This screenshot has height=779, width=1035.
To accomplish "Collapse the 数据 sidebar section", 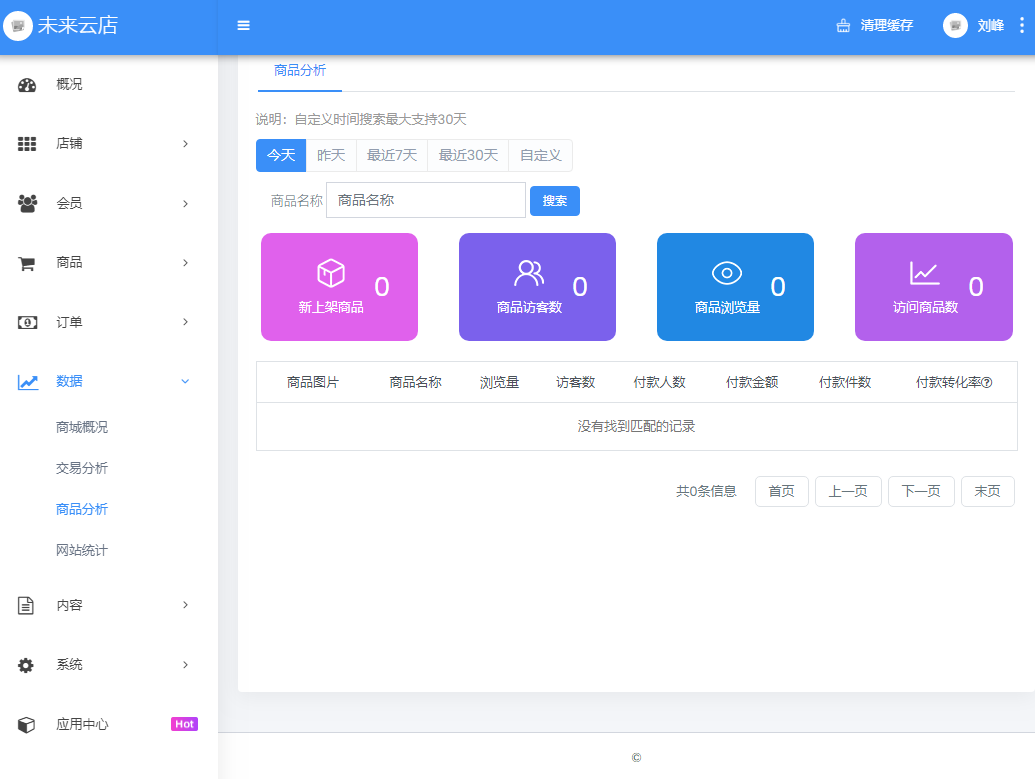I will 185,381.
